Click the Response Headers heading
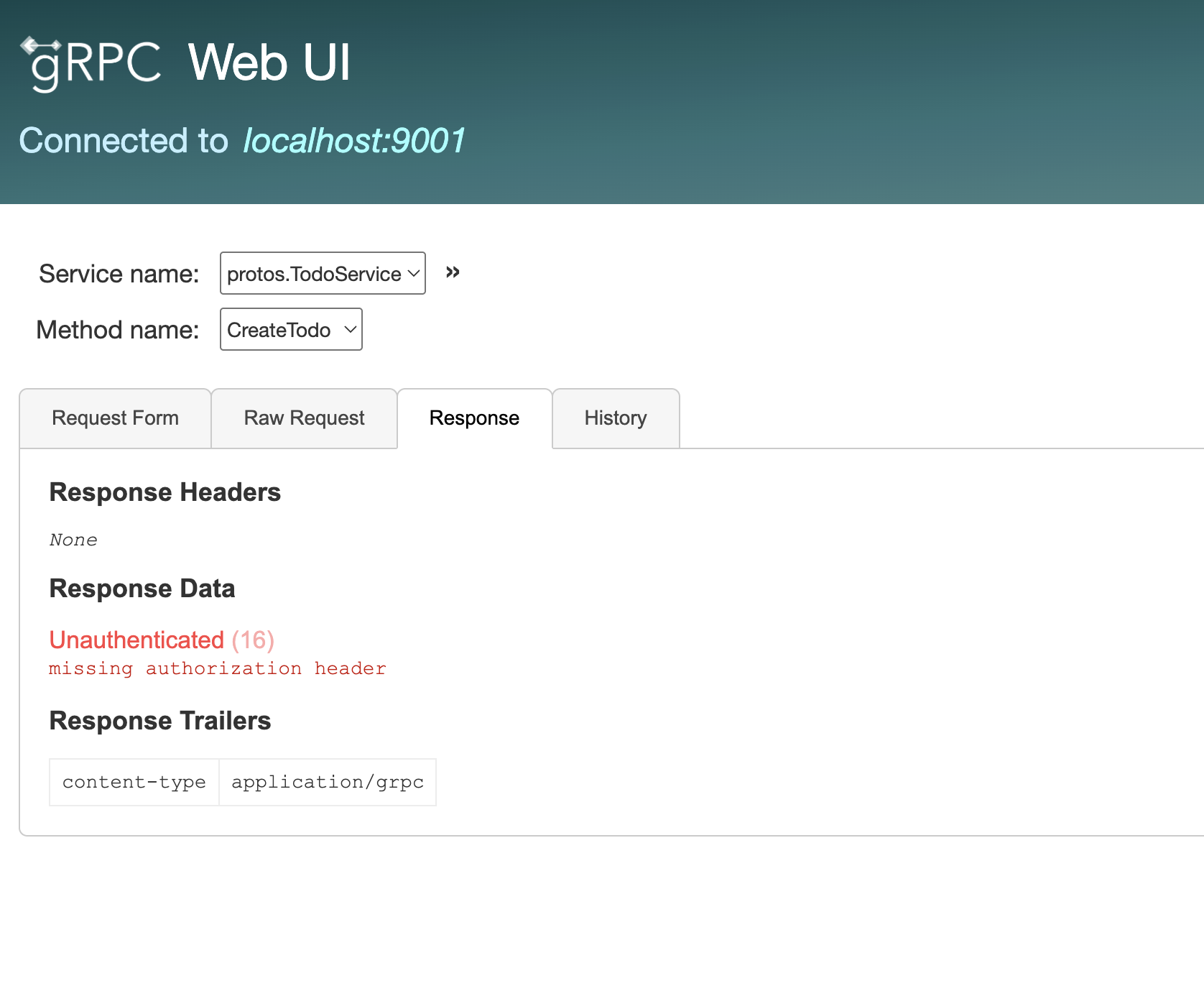 point(164,492)
